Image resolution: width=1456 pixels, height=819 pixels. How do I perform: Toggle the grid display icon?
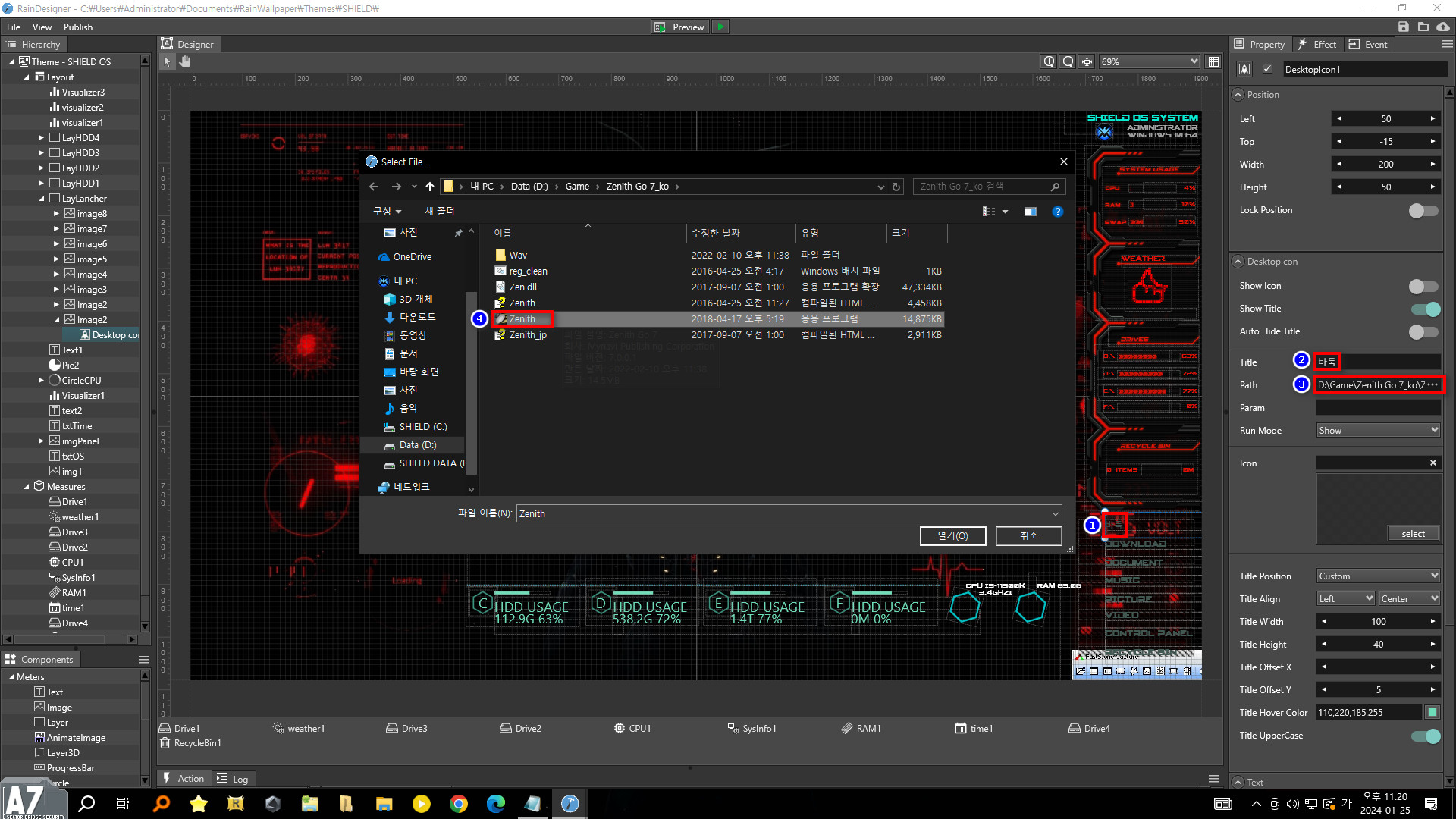pyautogui.click(x=1213, y=61)
